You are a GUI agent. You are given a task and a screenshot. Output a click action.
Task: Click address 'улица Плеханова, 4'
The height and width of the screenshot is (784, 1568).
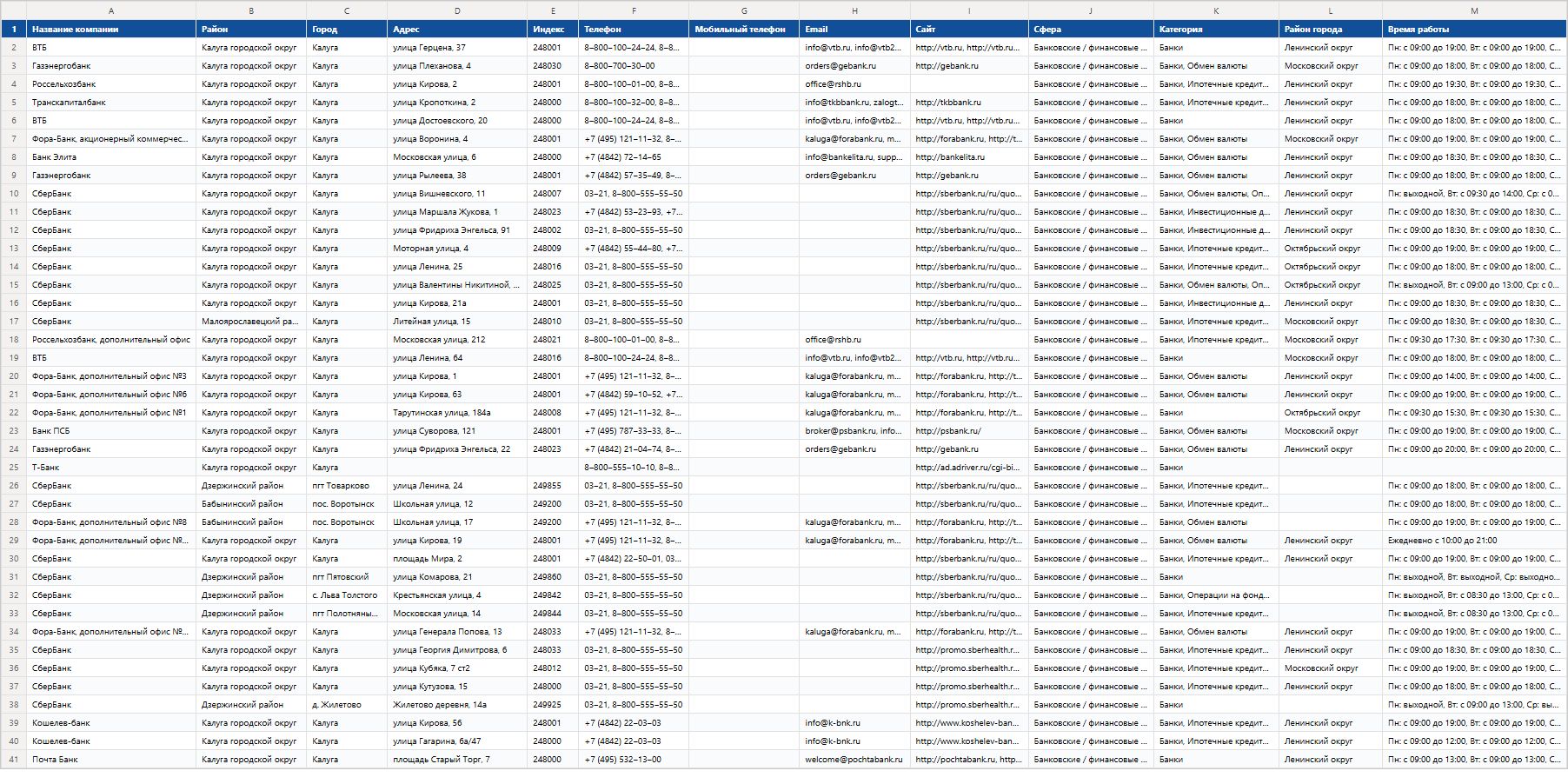pos(457,66)
